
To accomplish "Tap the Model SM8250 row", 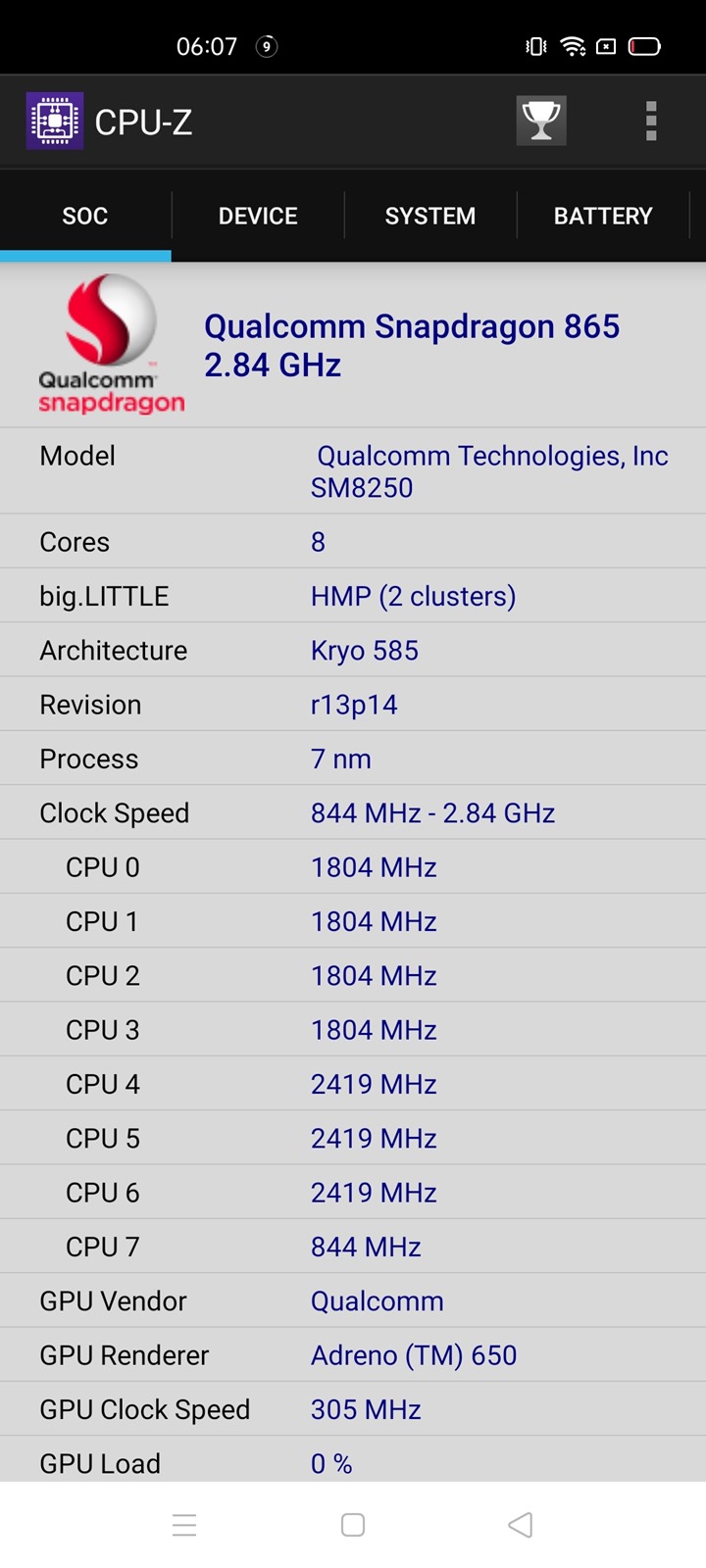I will pos(353,471).
